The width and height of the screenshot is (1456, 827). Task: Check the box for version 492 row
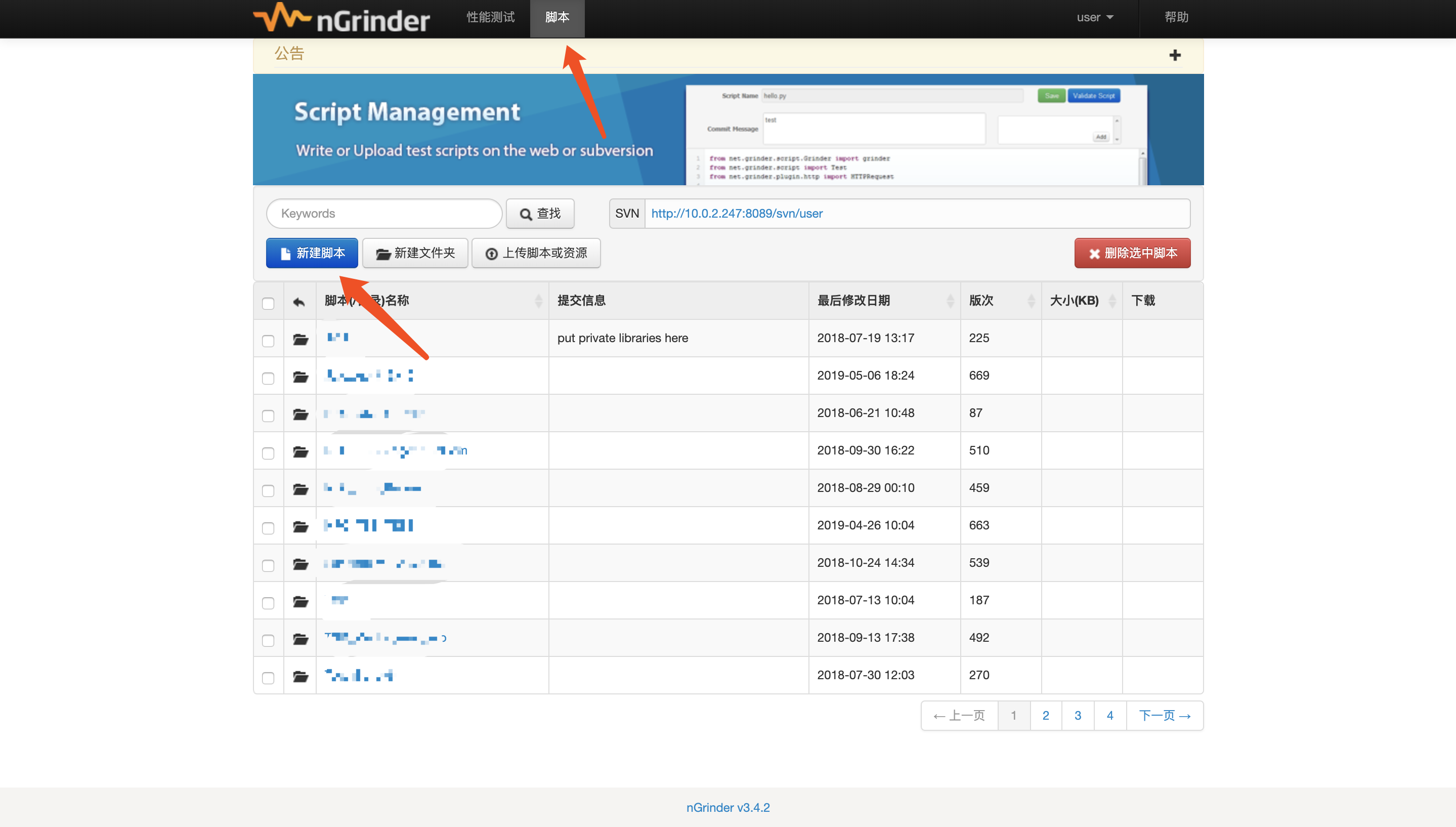(268, 640)
